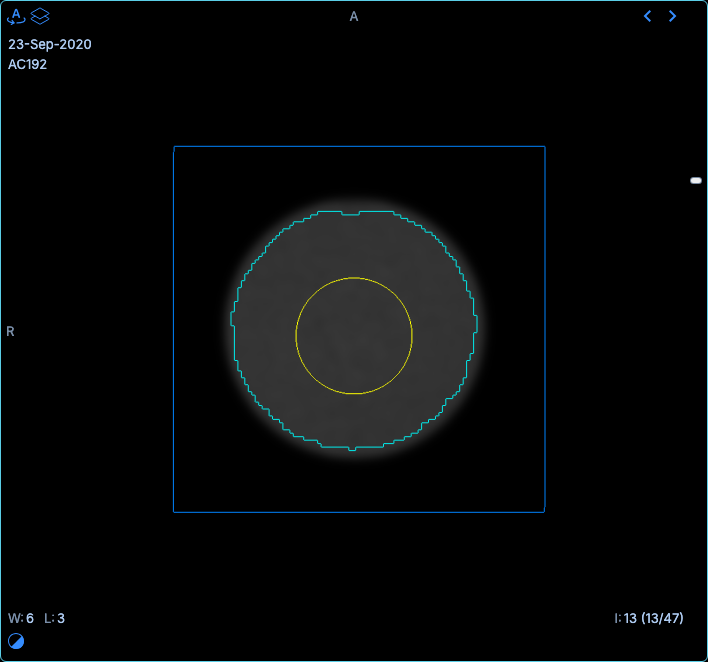Click the slice index I: 13 (13/47) label
Screen dimensions: 708x662
[649, 618]
